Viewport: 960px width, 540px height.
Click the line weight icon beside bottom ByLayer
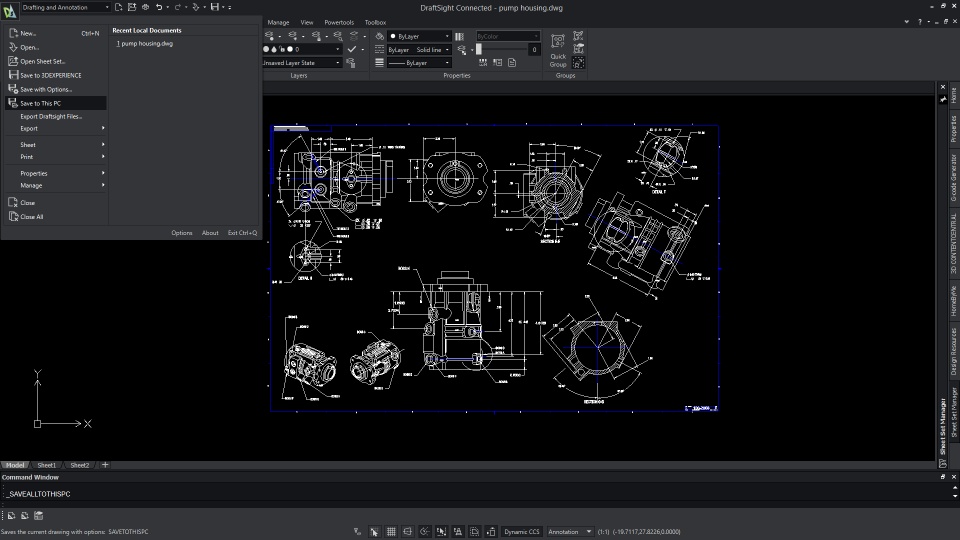(x=380, y=62)
